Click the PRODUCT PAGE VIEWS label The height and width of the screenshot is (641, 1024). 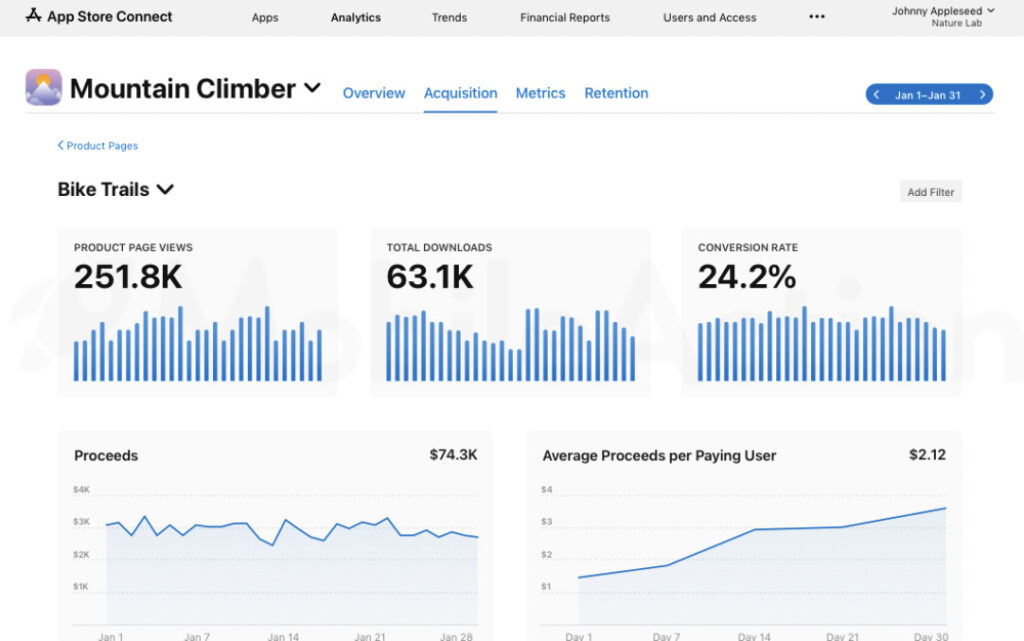[133, 247]
